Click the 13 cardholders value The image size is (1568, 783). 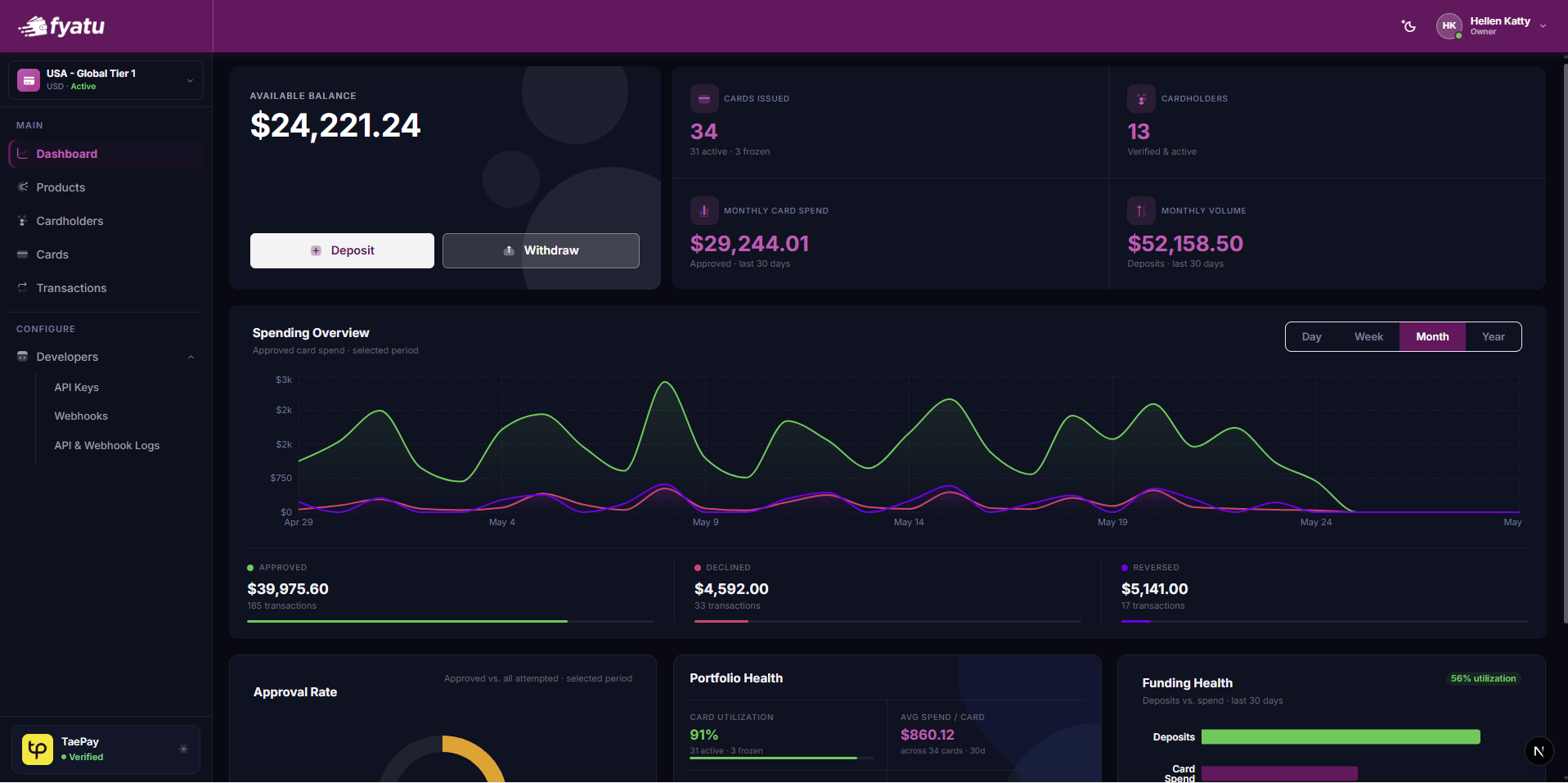pyautogui.click(x=1139, y=132)
